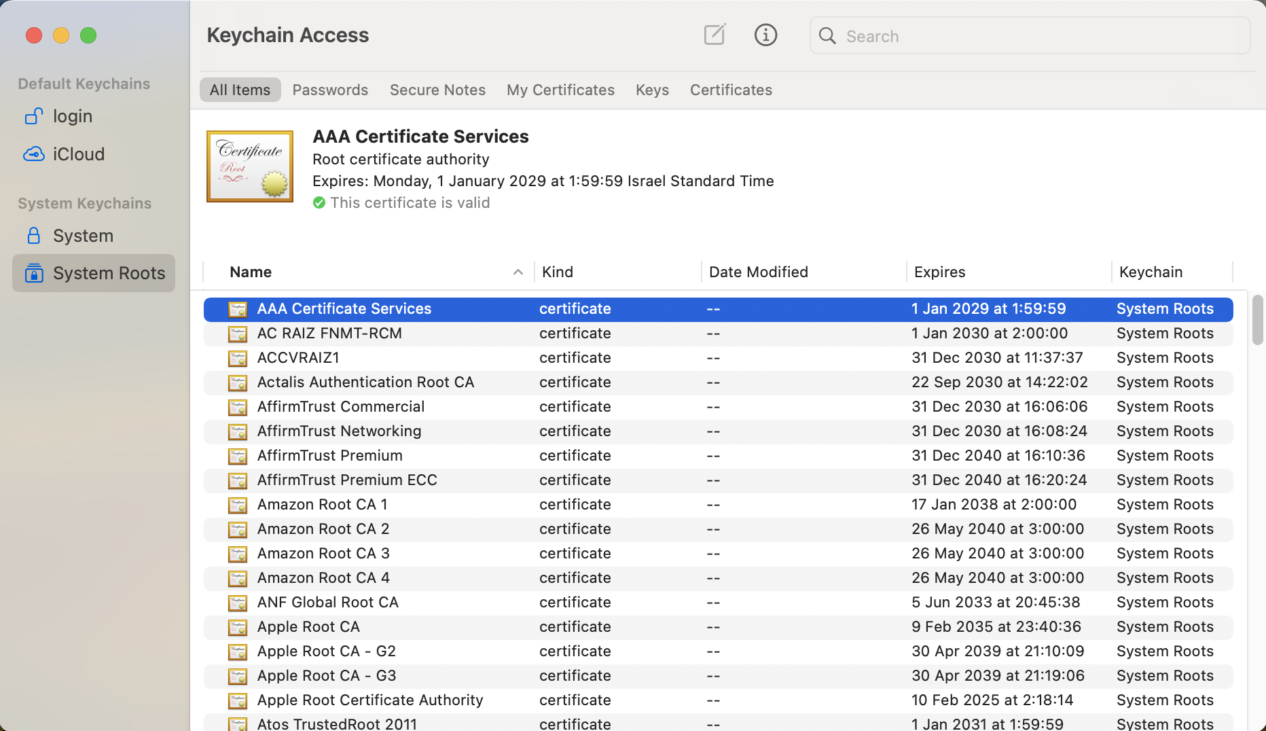Click the magnifying glass search icon
The width and height of the screenshot is (1266, 731).
click(x=827, y=36)
